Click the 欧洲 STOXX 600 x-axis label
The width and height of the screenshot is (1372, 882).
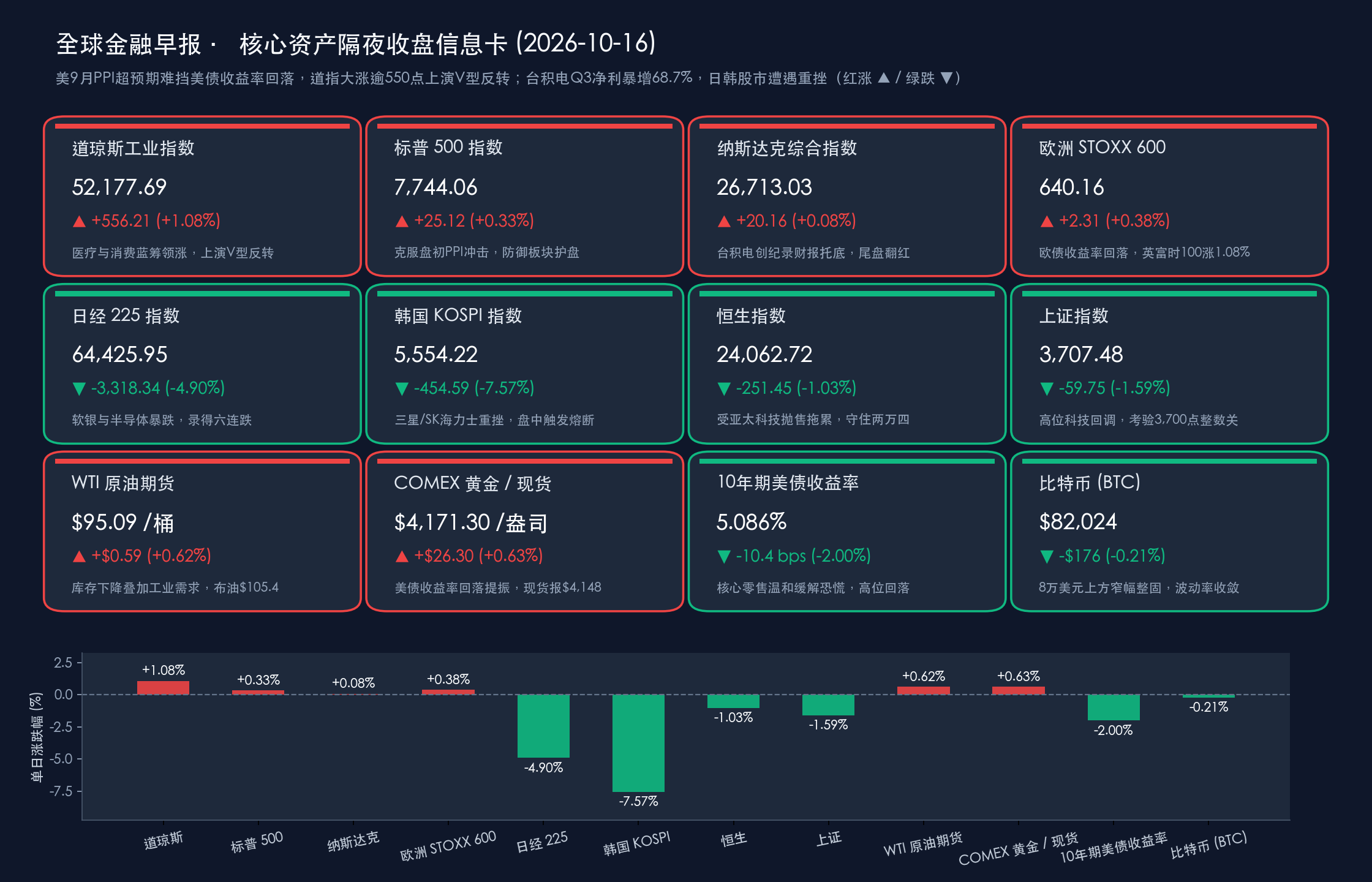tap(448, 846)
